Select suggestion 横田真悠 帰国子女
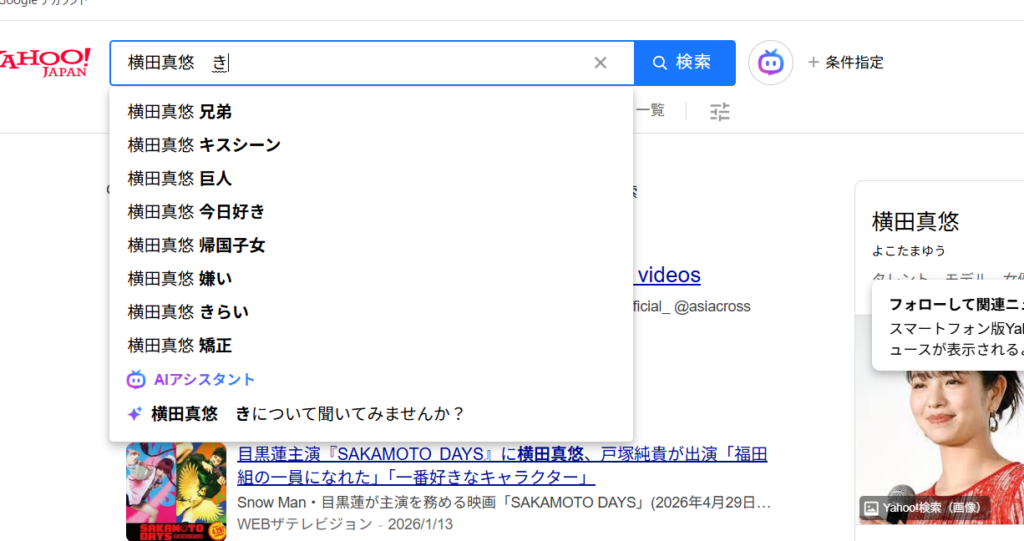1024x541 pixels. (196, 245)
